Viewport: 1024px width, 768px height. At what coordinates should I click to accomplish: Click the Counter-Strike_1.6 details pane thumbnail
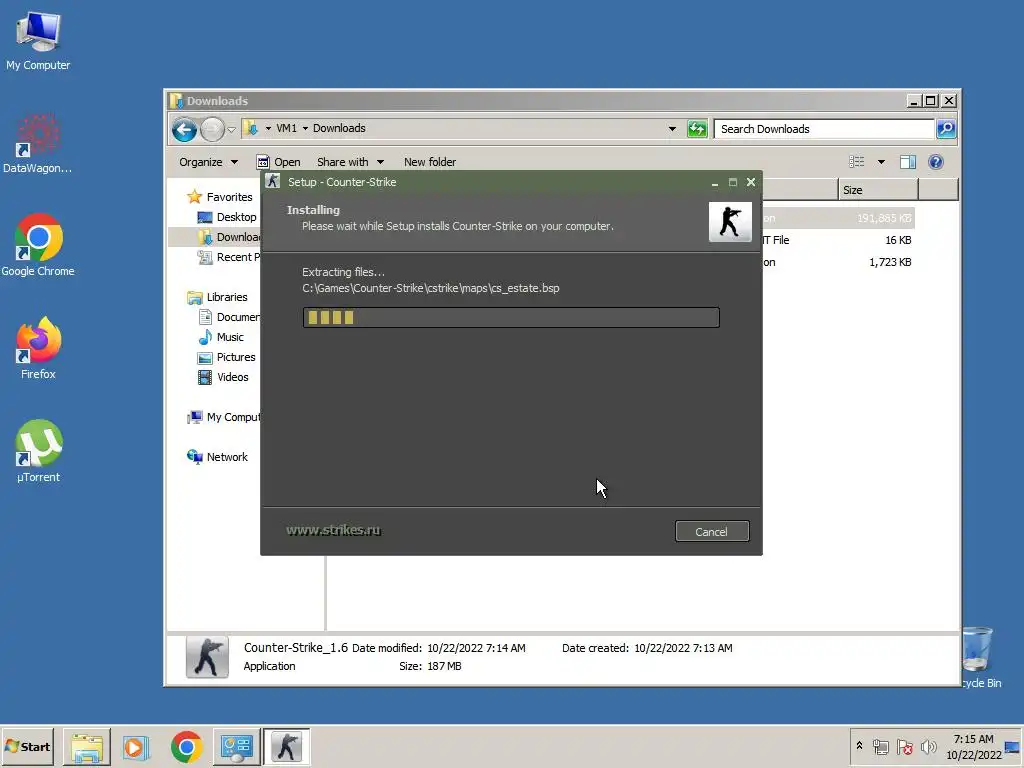pos(207,657)
